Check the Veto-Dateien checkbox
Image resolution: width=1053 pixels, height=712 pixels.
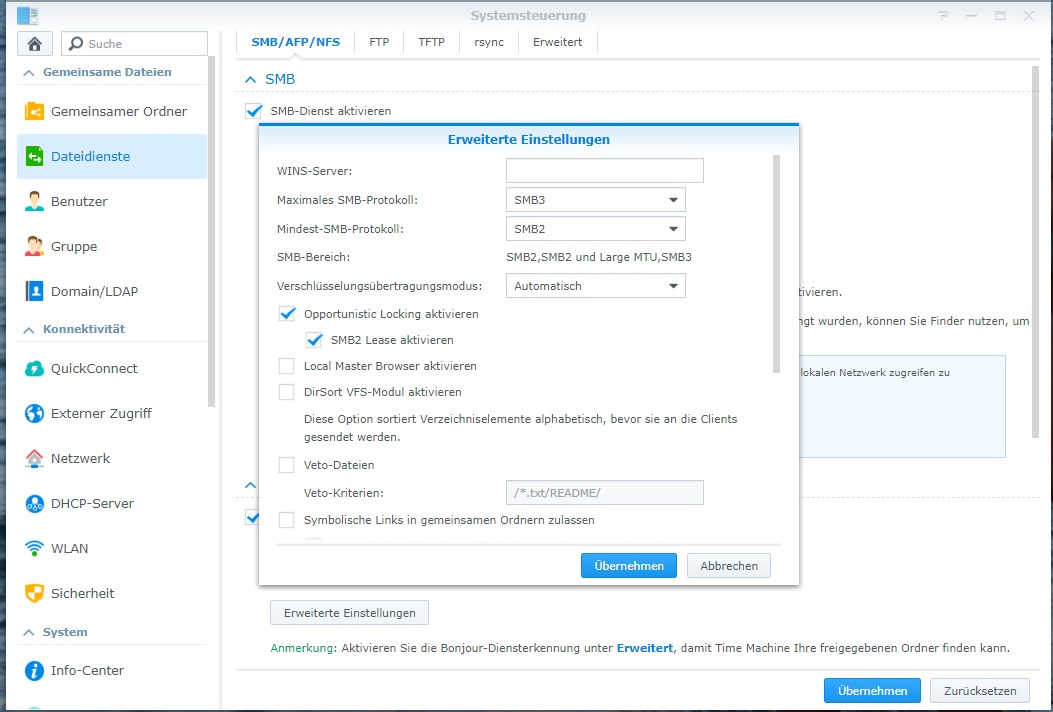287,465
